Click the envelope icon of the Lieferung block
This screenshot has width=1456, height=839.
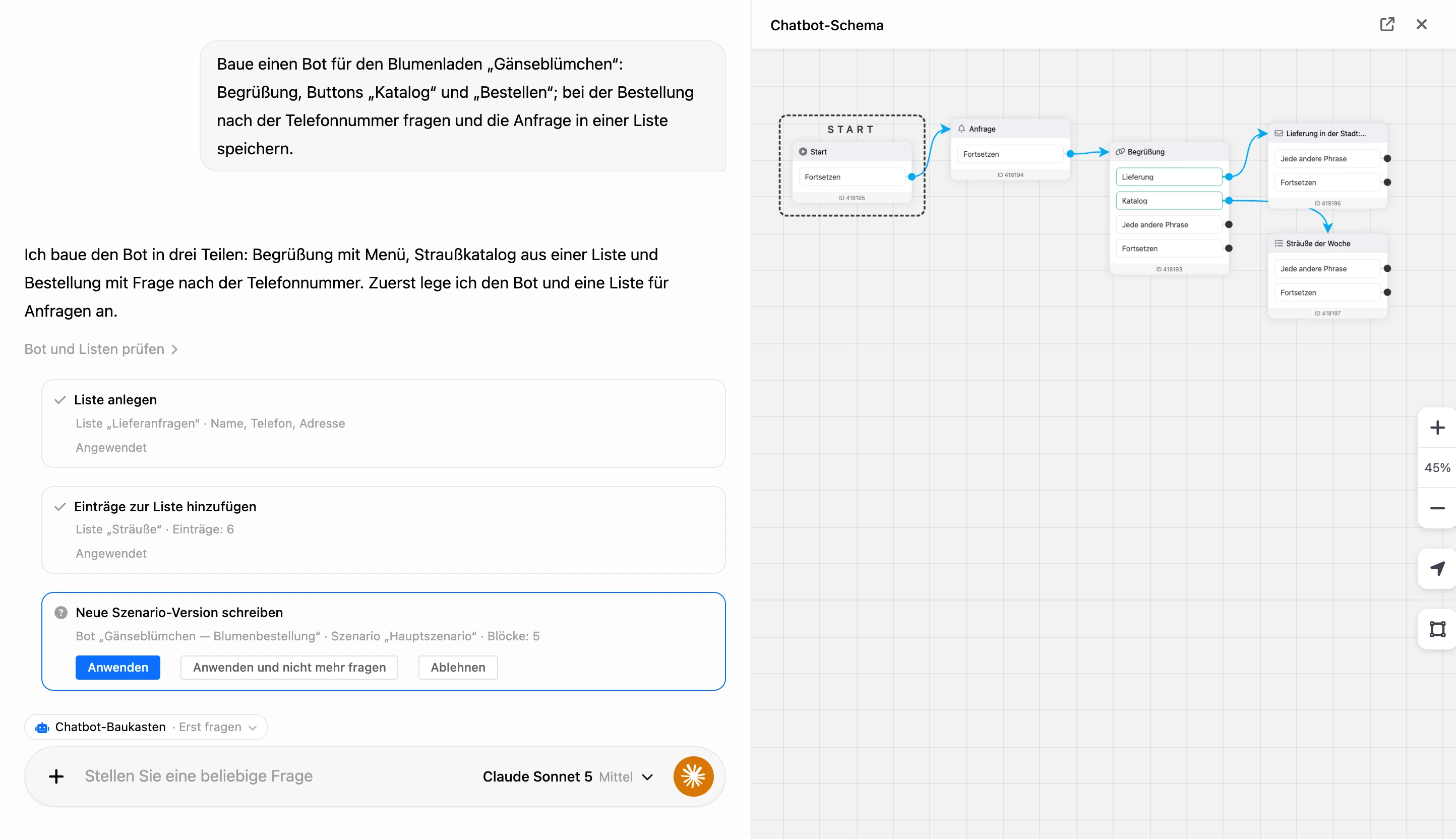tap(1279, 133)
